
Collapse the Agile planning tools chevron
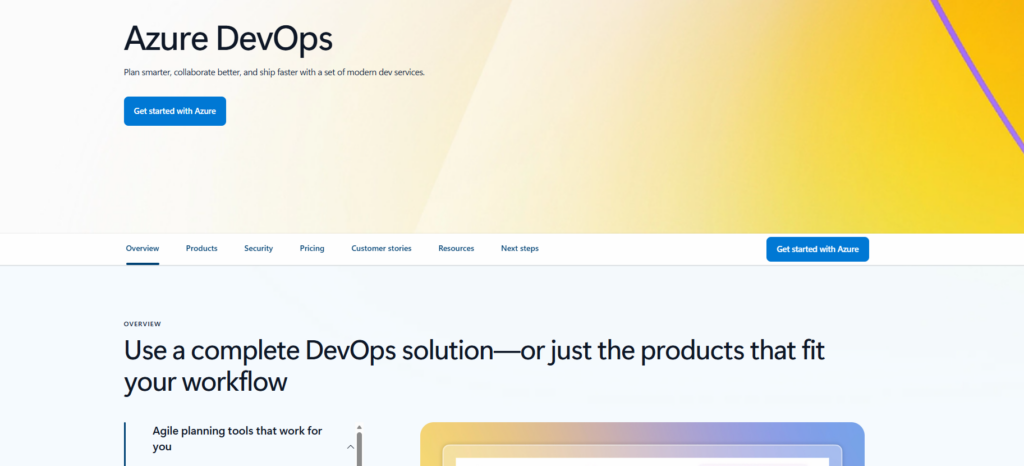(350, 447)
